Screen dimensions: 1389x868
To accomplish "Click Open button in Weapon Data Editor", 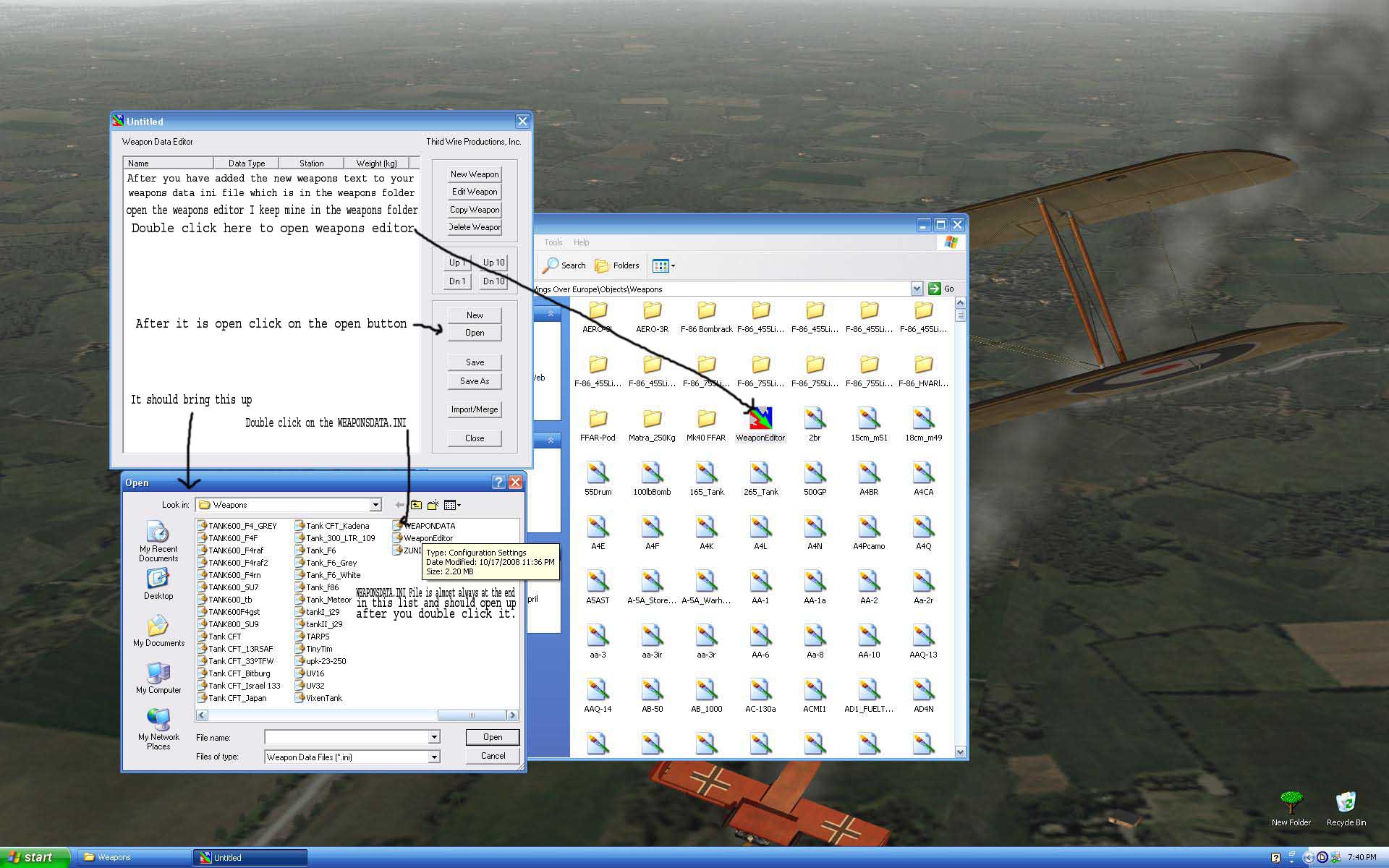I will point(475,333).
